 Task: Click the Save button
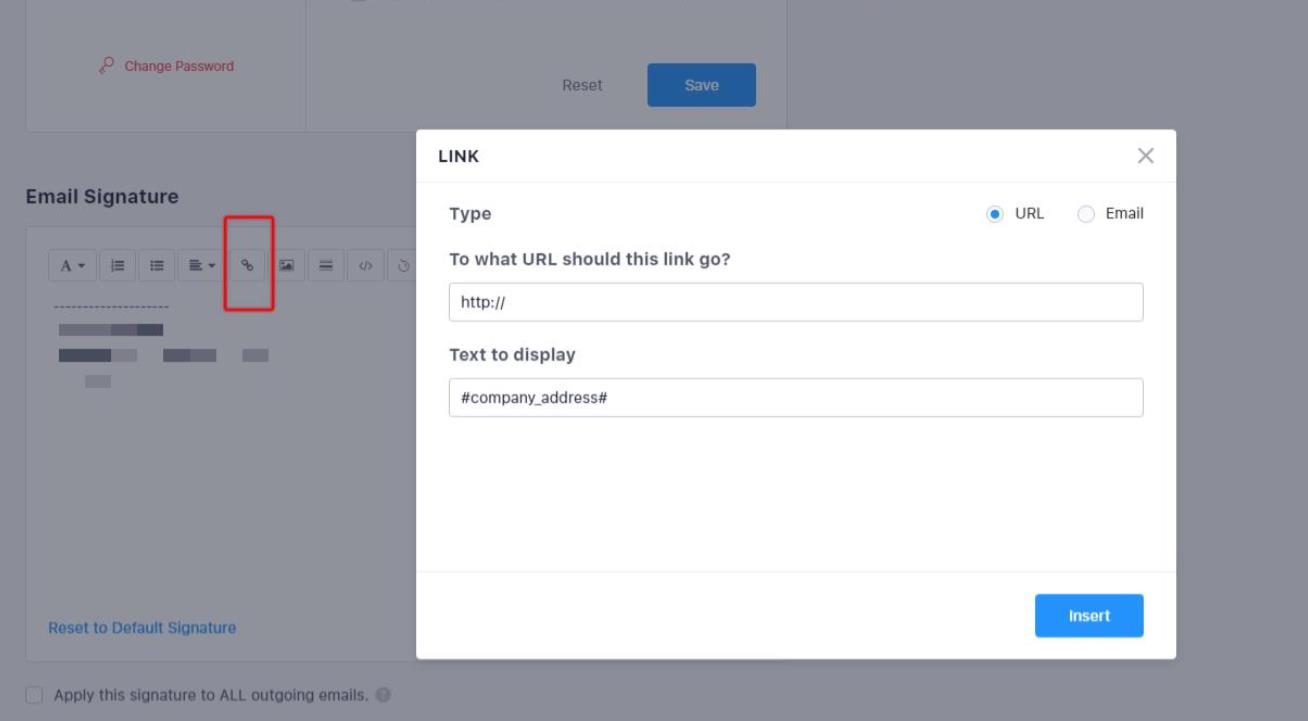click(x=701, y=85)
